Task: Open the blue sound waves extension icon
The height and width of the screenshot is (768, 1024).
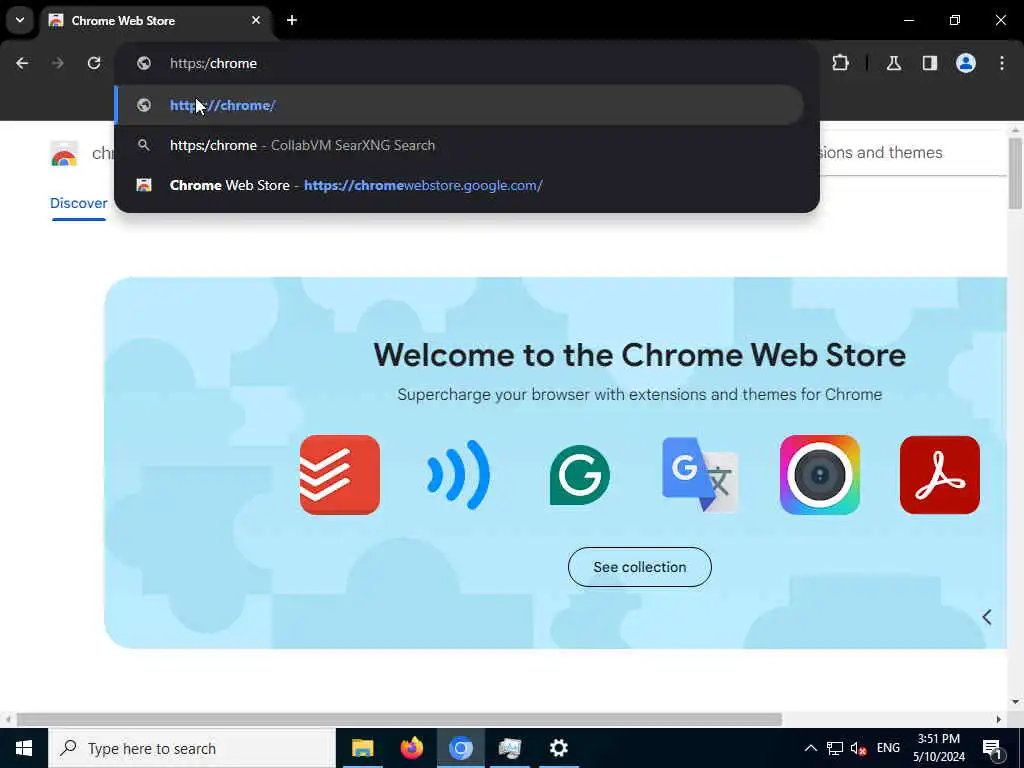Action: click(458, 475)
